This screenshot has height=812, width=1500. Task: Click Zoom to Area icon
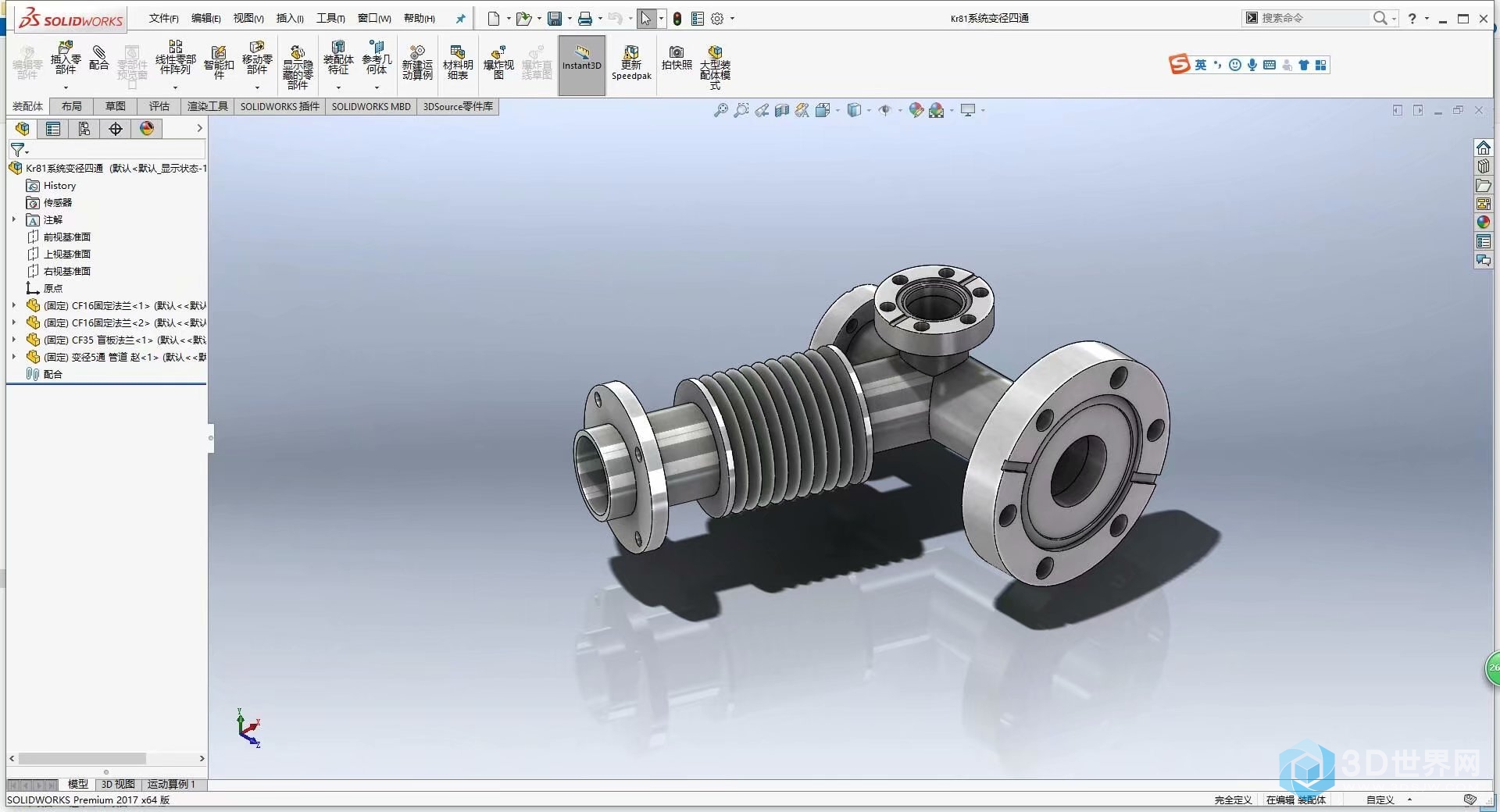[x=741, y=110]
